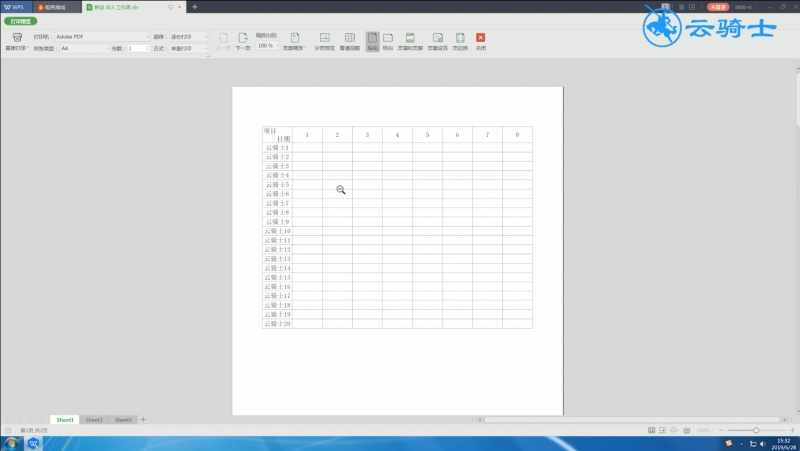Viewport: 800px width, 451px height.
Task: Select the Sheet2 tab
Action: coord(94,420)
